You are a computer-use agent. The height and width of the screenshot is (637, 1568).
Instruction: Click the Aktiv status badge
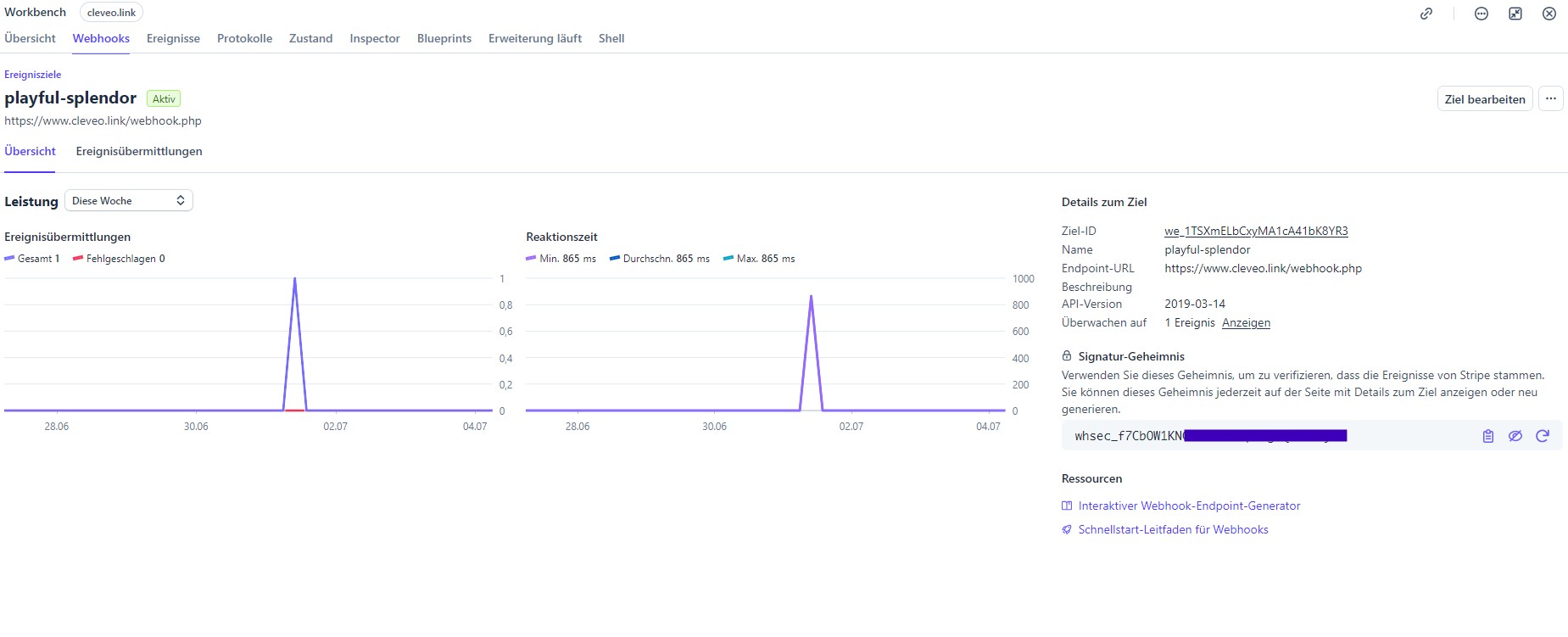(x=164, y=98)
